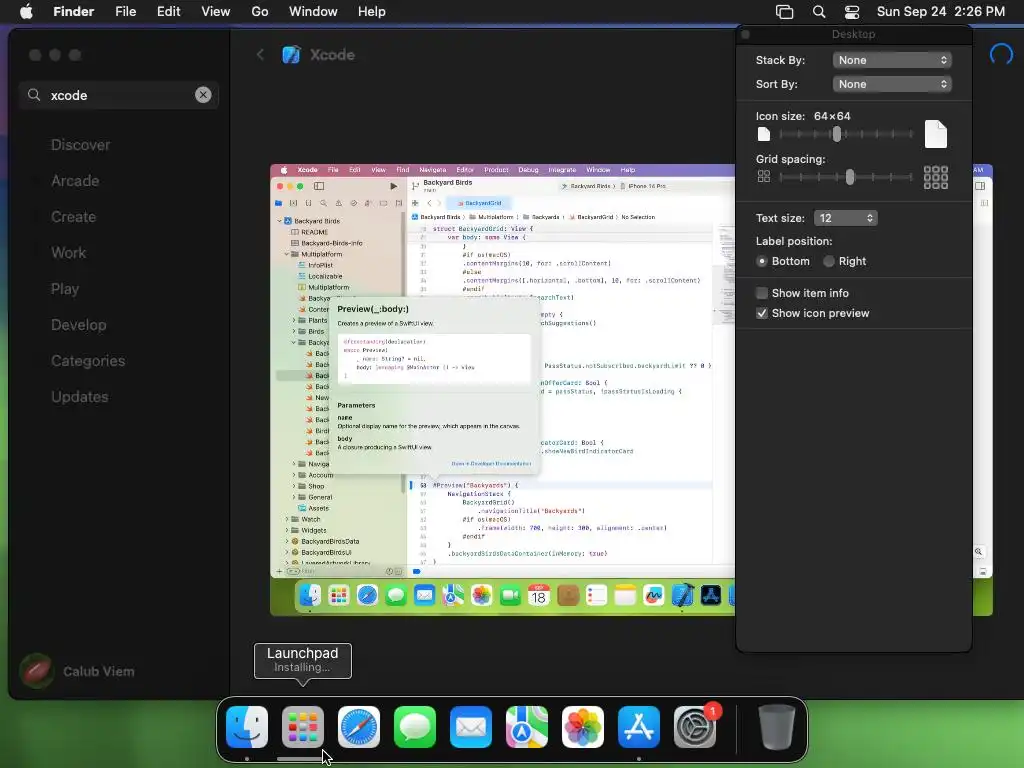Viewport: 1024px width, 768px height.
Task: Uncheck Show icon preview
Action: point(761,313)
